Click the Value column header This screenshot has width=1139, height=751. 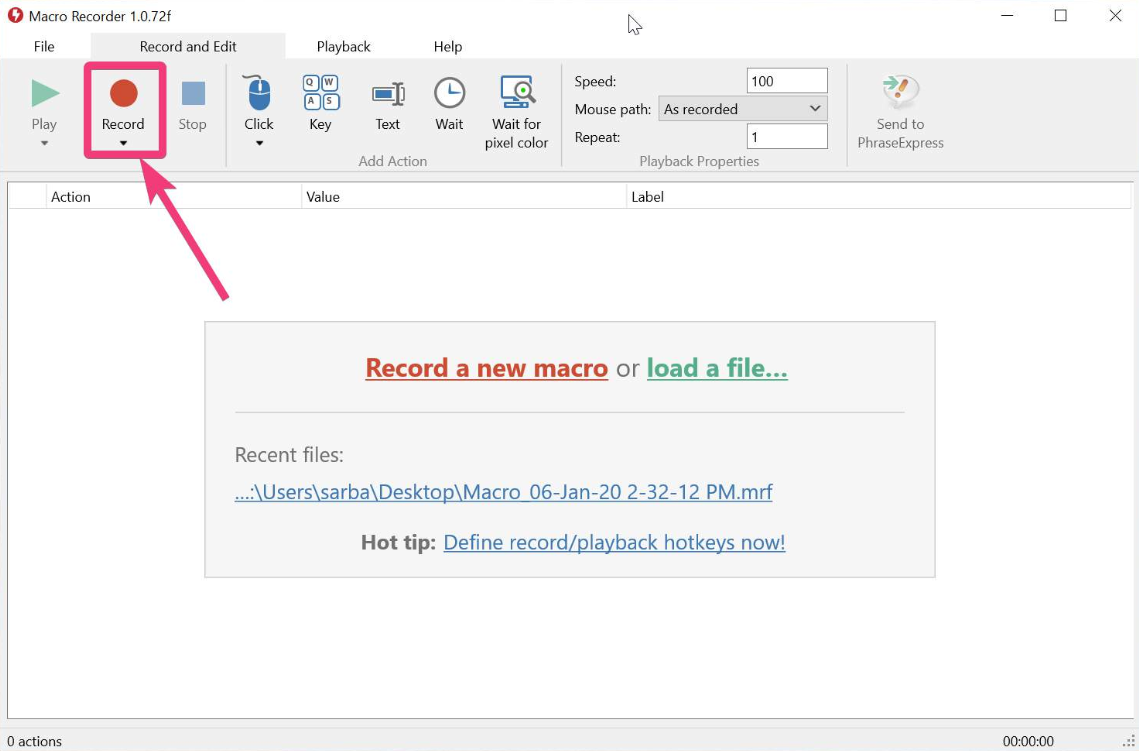[464, 197]
